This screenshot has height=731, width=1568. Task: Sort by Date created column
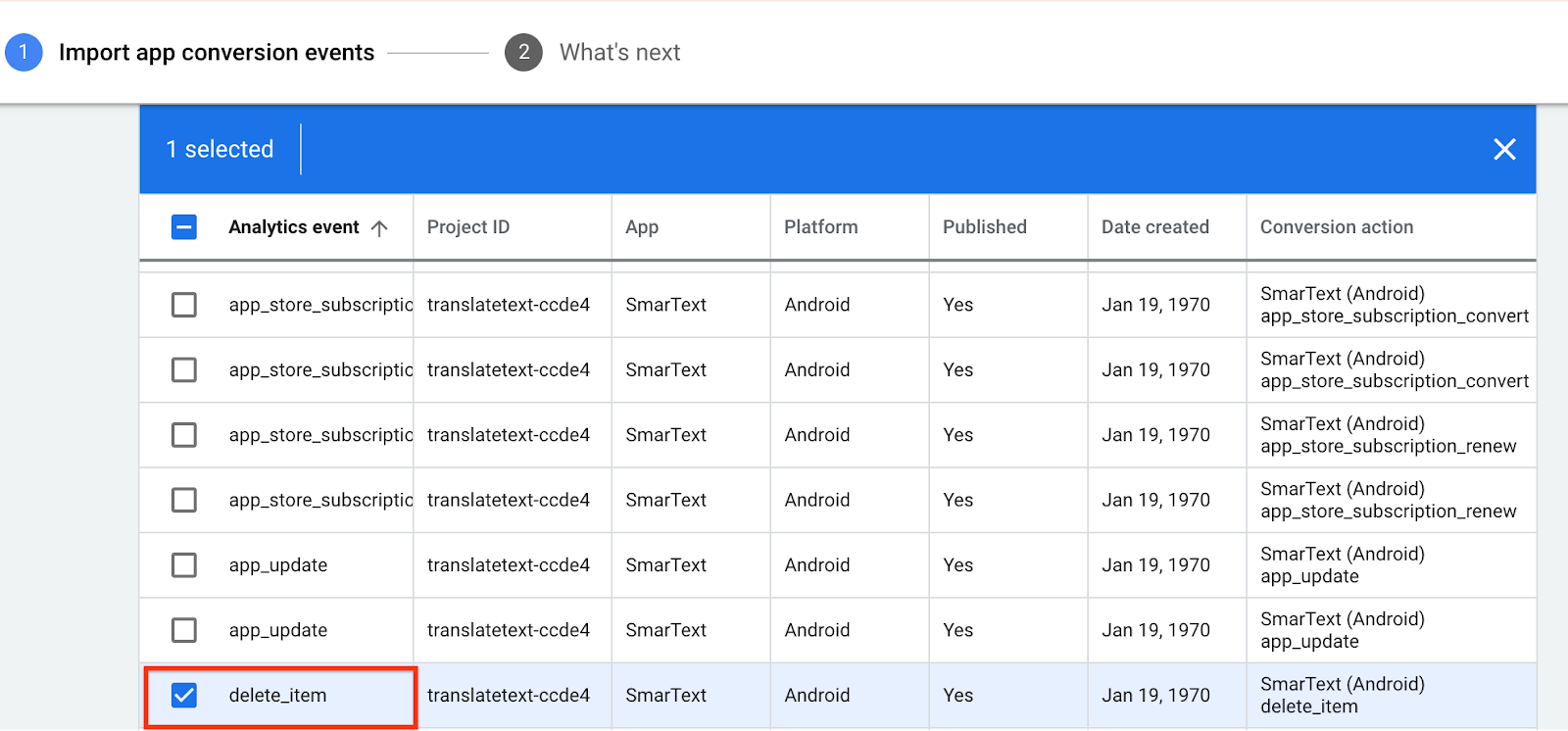(x=1154, y=227)
